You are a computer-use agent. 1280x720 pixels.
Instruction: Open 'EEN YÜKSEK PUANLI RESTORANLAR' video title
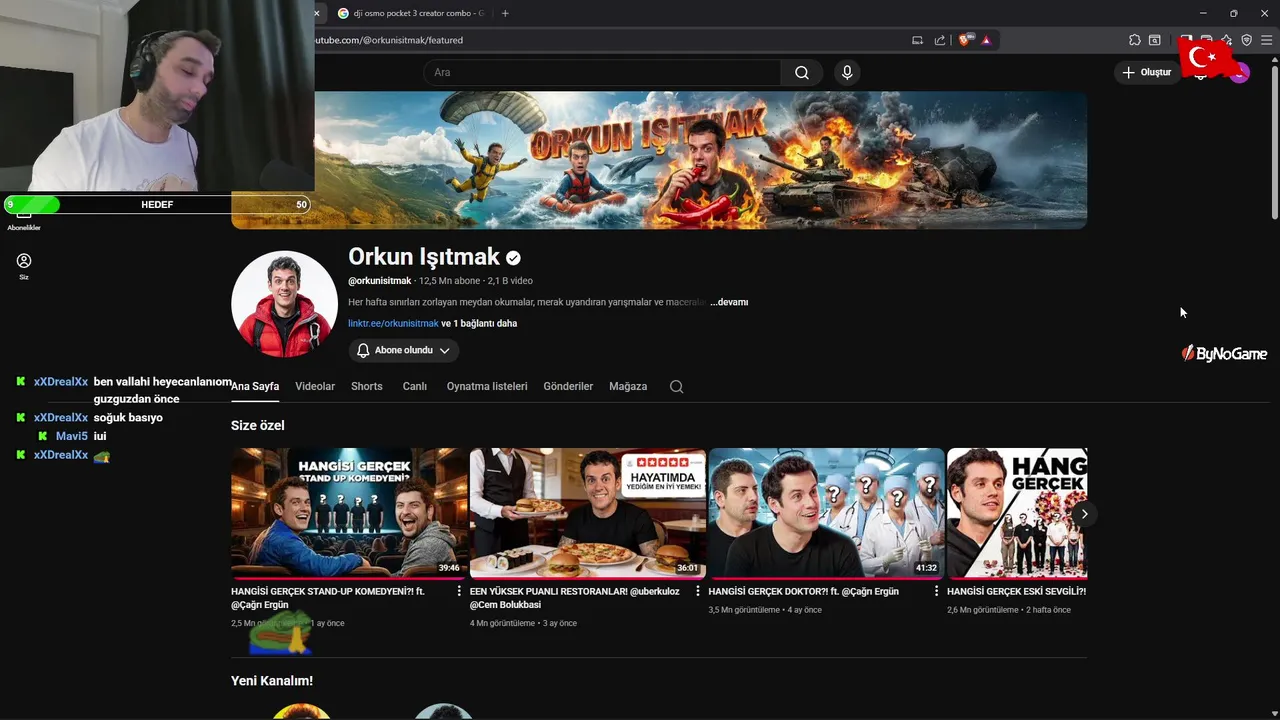(575, 598)
